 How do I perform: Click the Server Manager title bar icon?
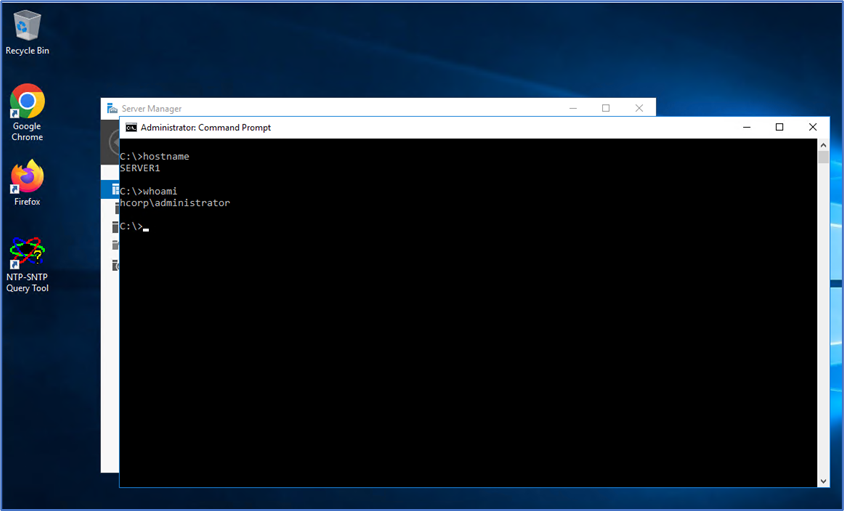click(x=112, y=108)
